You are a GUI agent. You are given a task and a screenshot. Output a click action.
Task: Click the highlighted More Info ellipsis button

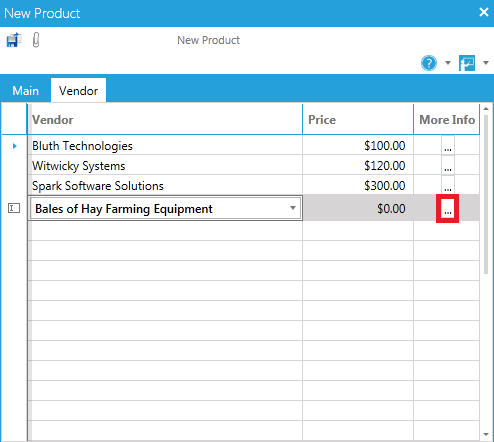448,209
